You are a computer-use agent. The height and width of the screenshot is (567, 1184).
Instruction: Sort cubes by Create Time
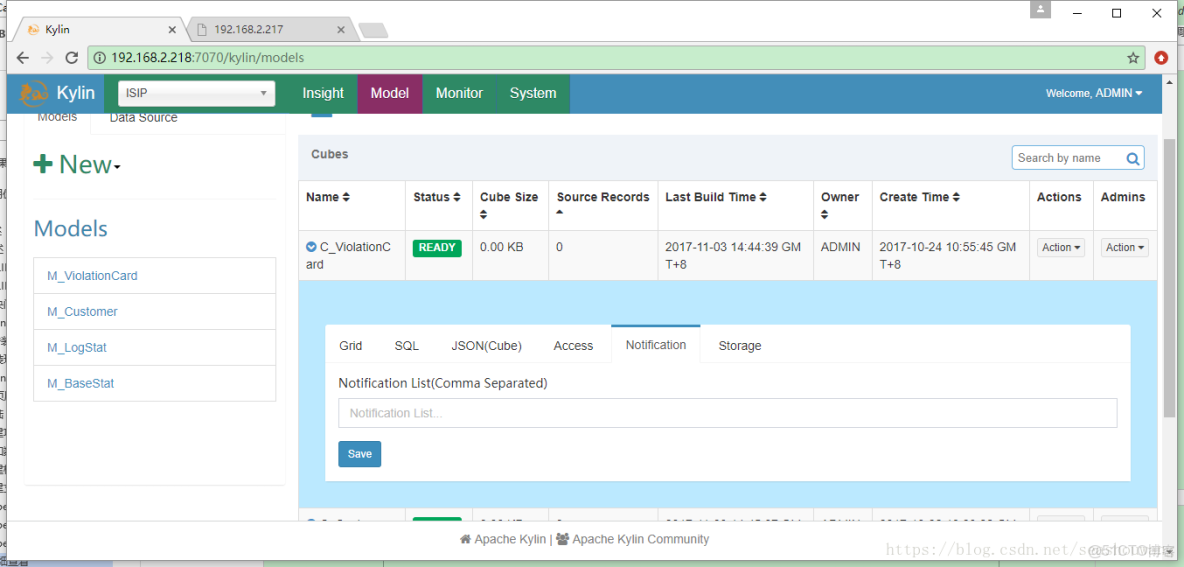click(x=920, y=197)
